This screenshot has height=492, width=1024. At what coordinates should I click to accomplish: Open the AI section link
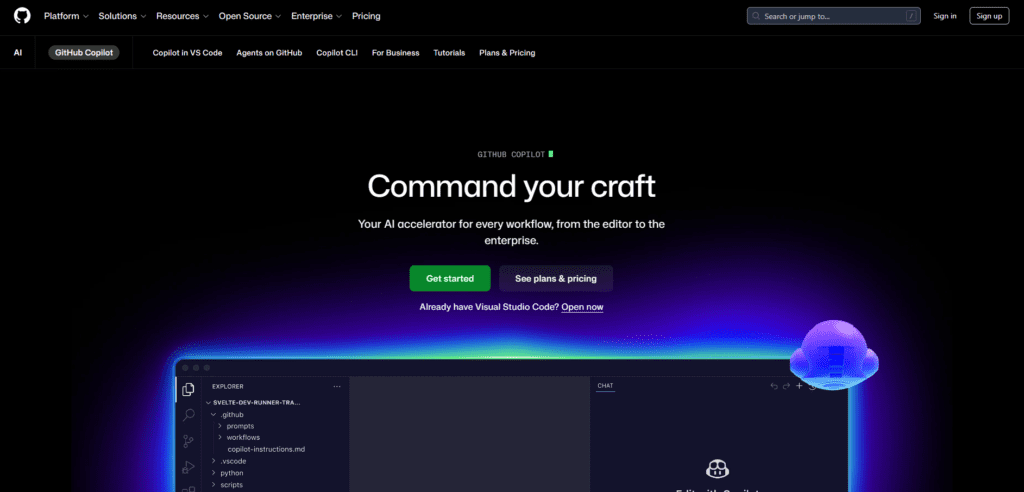[18, 53]
